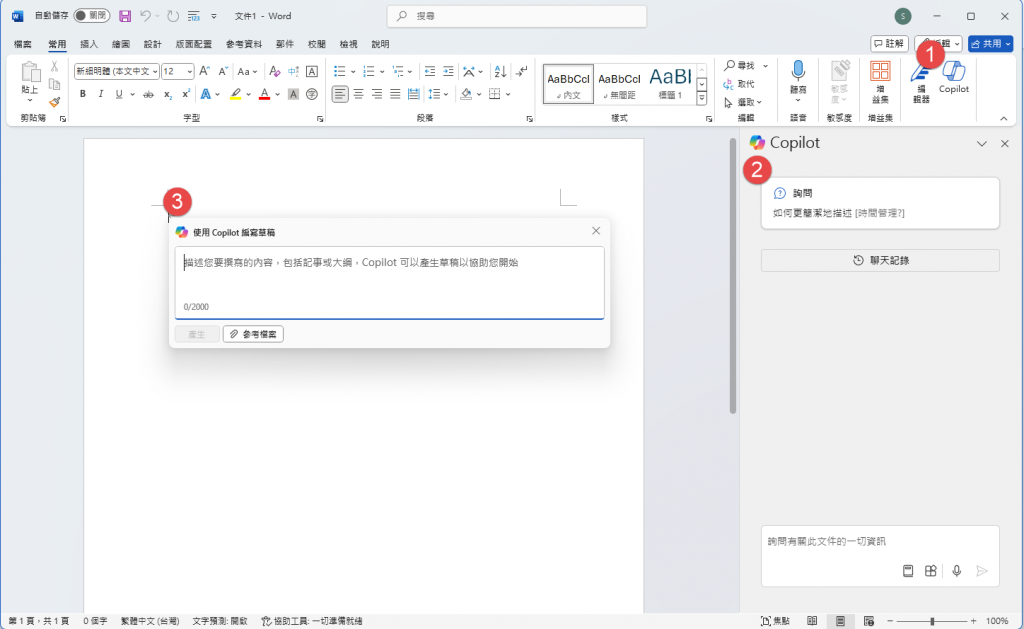
Task: Open the References (參考資料) tab
Action: pyautogui.click(x=244, y=44)
